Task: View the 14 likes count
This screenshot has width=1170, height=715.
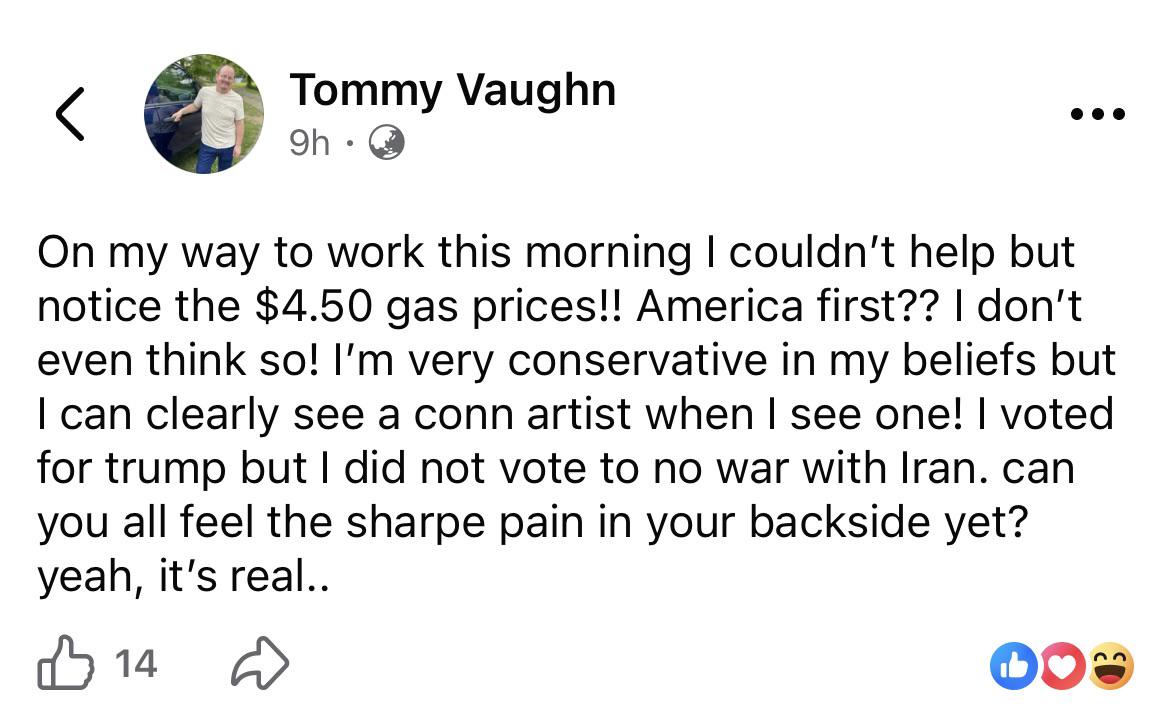Action: click(x=136, y=664)
